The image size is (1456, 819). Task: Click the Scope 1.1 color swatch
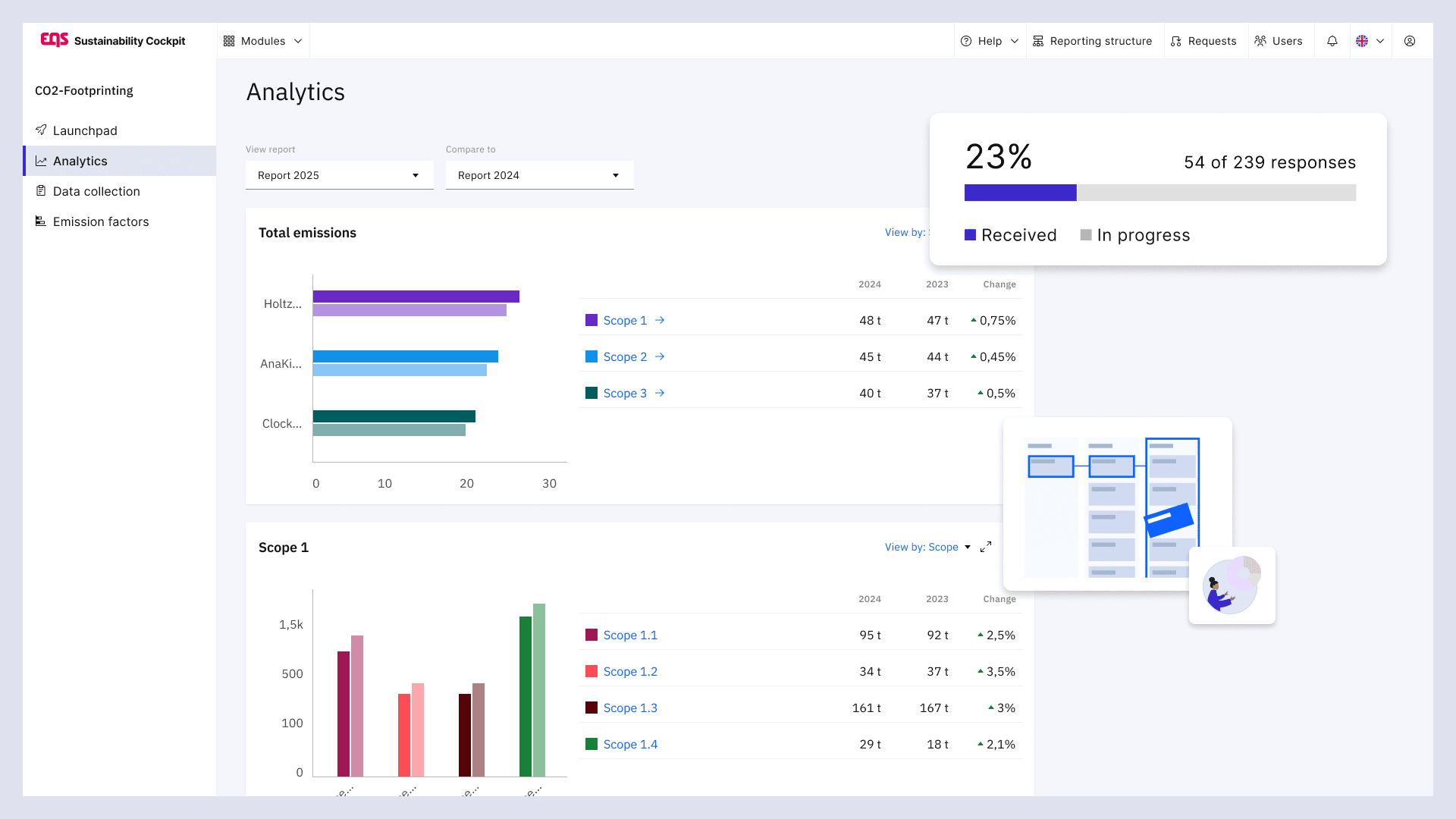pyautogui.click(x=591, y=635)
